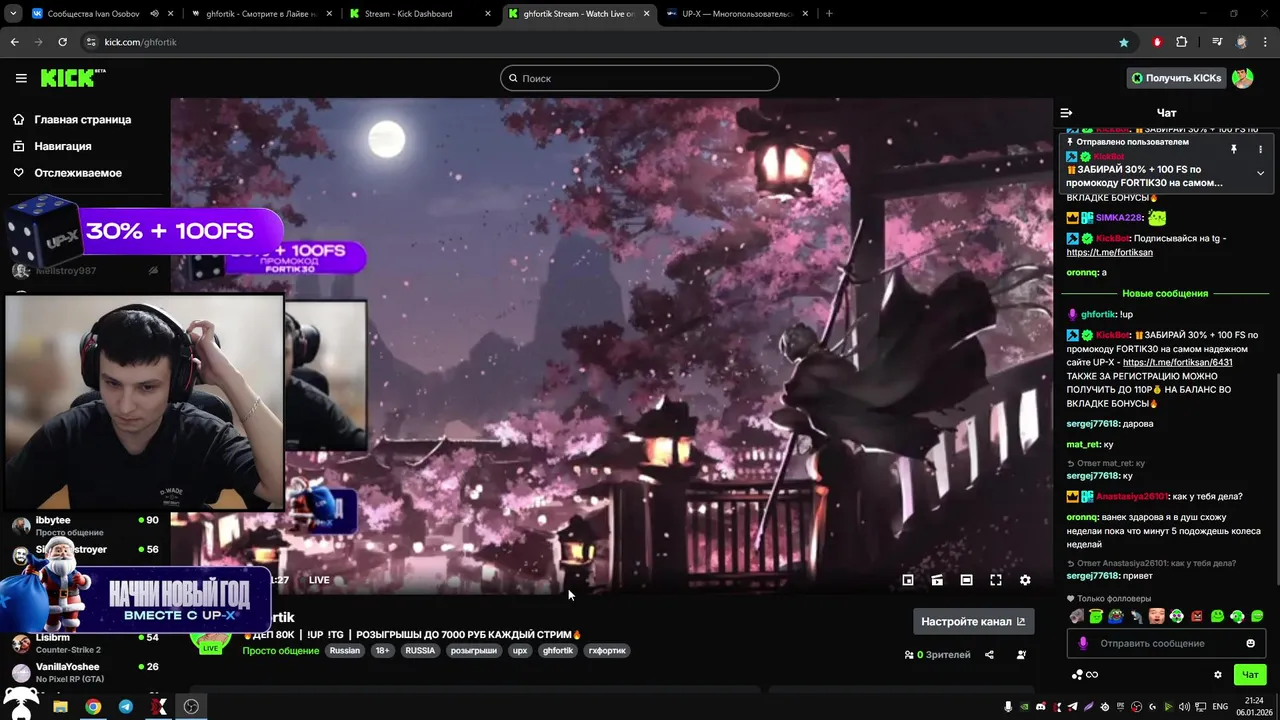Click the chat panel scrollbar
Viewport: 1280px width, 720px height.
(1276, 480)
